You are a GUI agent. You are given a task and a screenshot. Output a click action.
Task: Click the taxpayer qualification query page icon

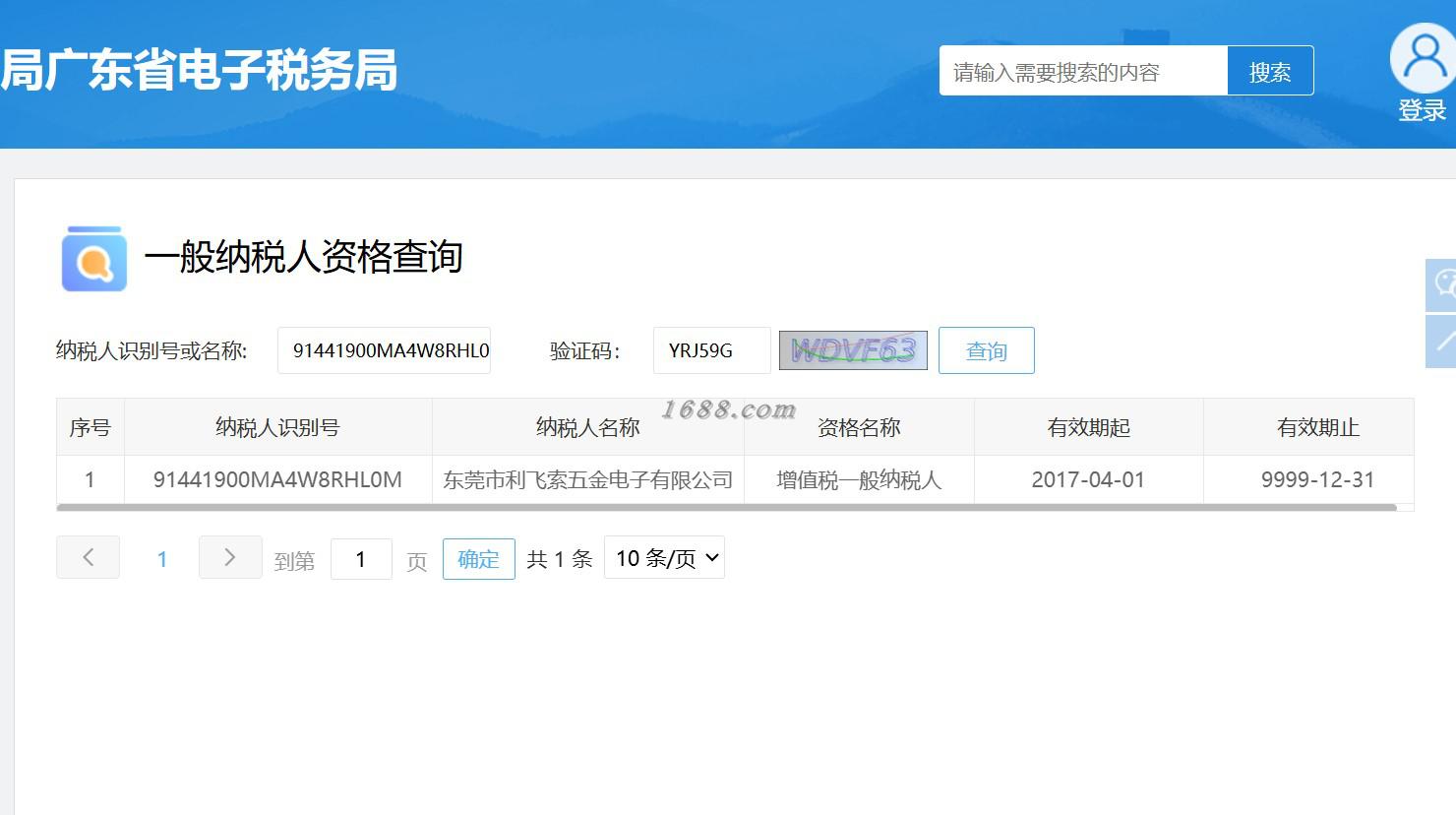pos(94,259)
